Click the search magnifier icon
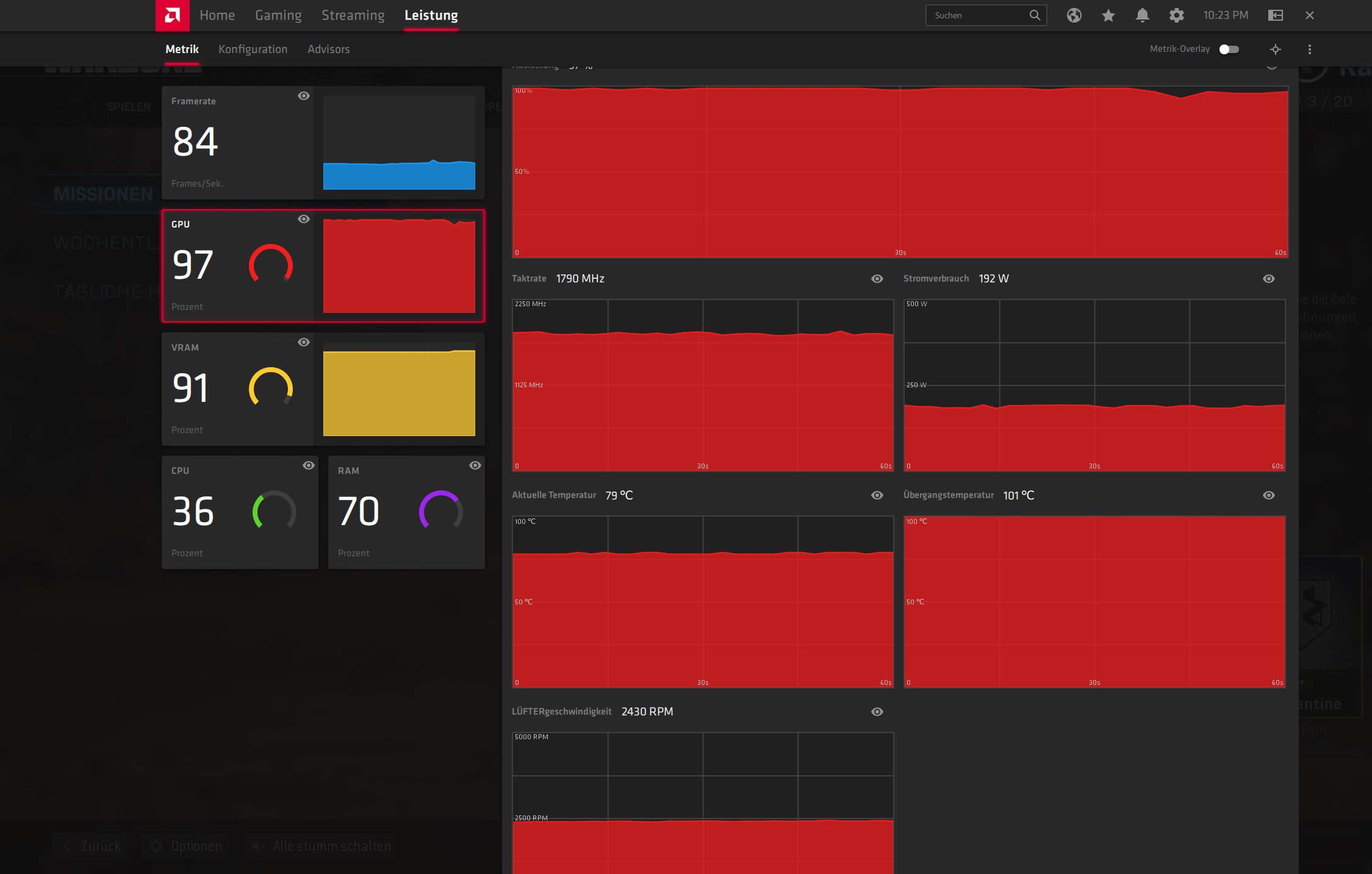The image size is (1372, 874). tap(1035, 15)
